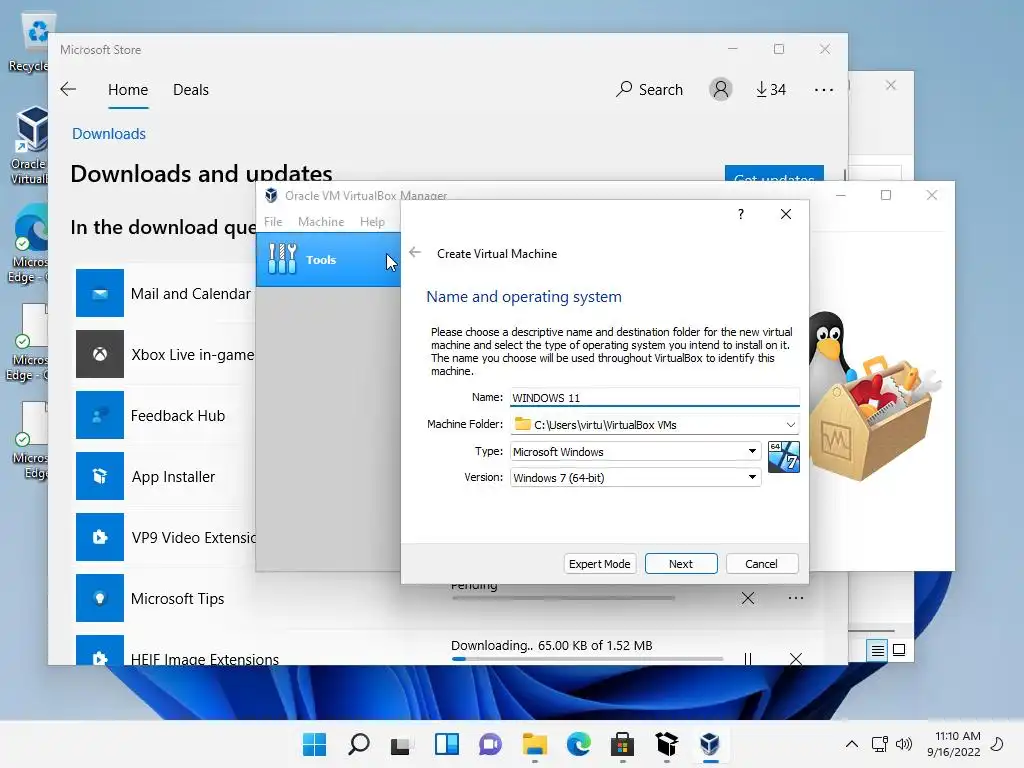The width and height of the screenshot is (1024, 768).
Task: Click Next in Create Virtual Machine
Action: coord(681,564)
